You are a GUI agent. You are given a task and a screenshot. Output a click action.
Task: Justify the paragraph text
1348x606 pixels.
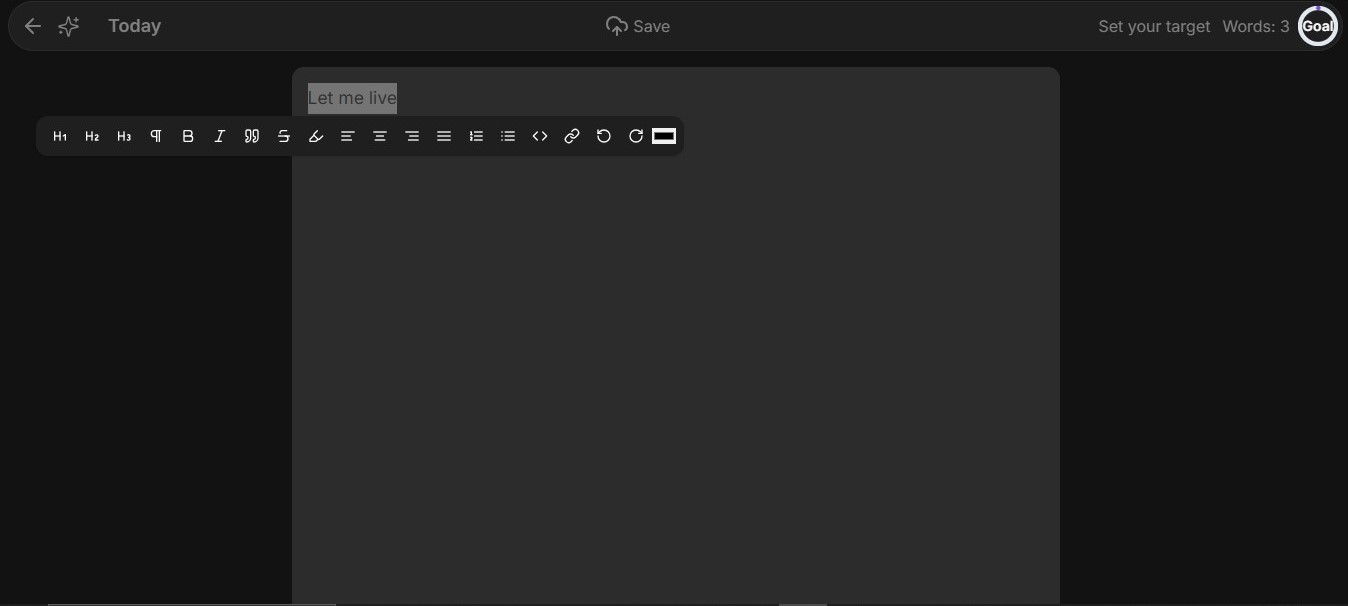[444, 136]
